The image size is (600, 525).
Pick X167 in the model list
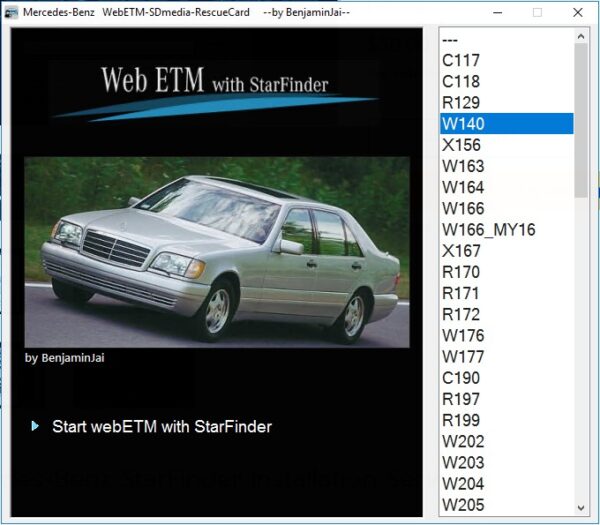(507, 251)
